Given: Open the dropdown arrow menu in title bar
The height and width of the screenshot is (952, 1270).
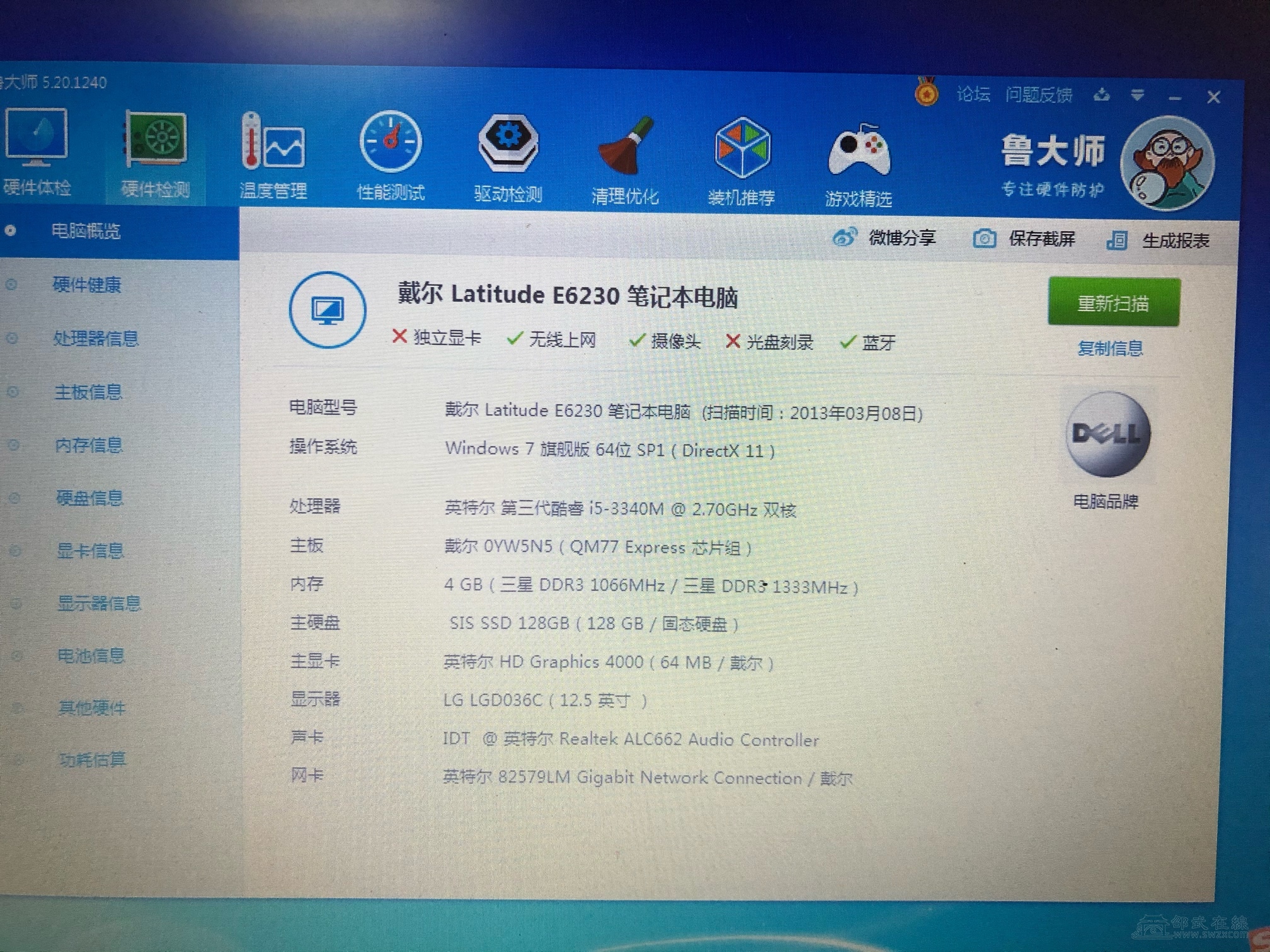Looking at the screenshot, I should tap(1138, 95).
